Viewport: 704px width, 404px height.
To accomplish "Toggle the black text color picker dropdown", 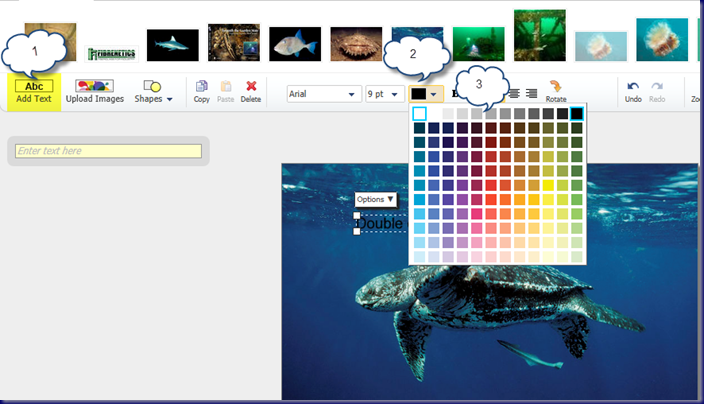I will (x=425, y=94).
